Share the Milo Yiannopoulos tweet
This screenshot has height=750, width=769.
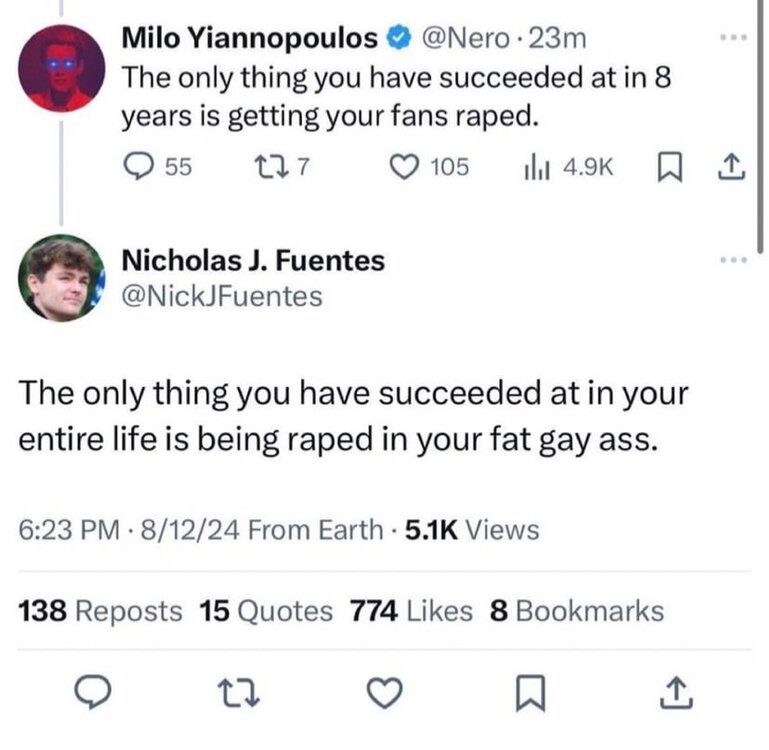733,168
